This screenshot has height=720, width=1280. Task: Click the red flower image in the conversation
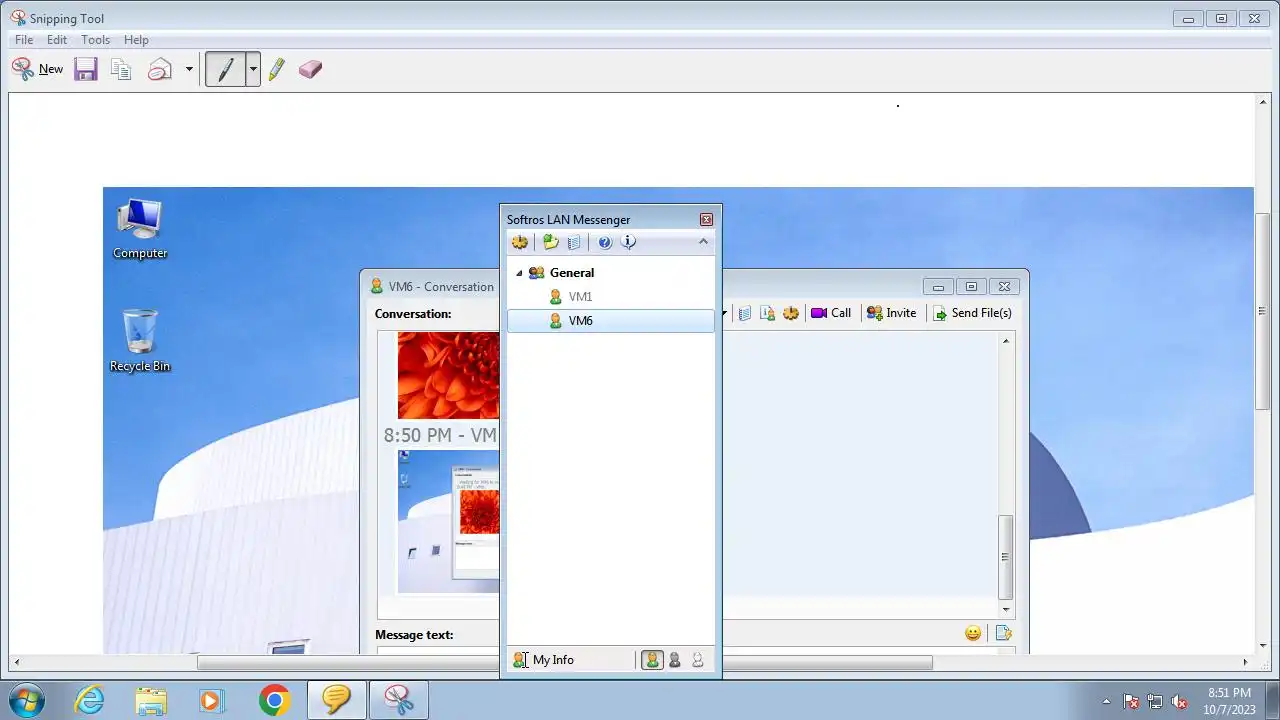click(448, 375)
